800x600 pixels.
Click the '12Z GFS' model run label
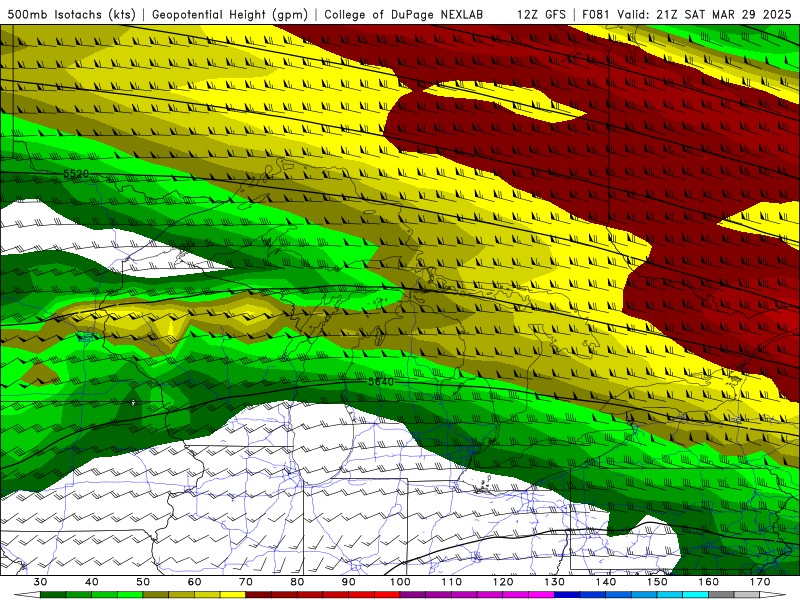pyautogui.click(x=541, y=15)
